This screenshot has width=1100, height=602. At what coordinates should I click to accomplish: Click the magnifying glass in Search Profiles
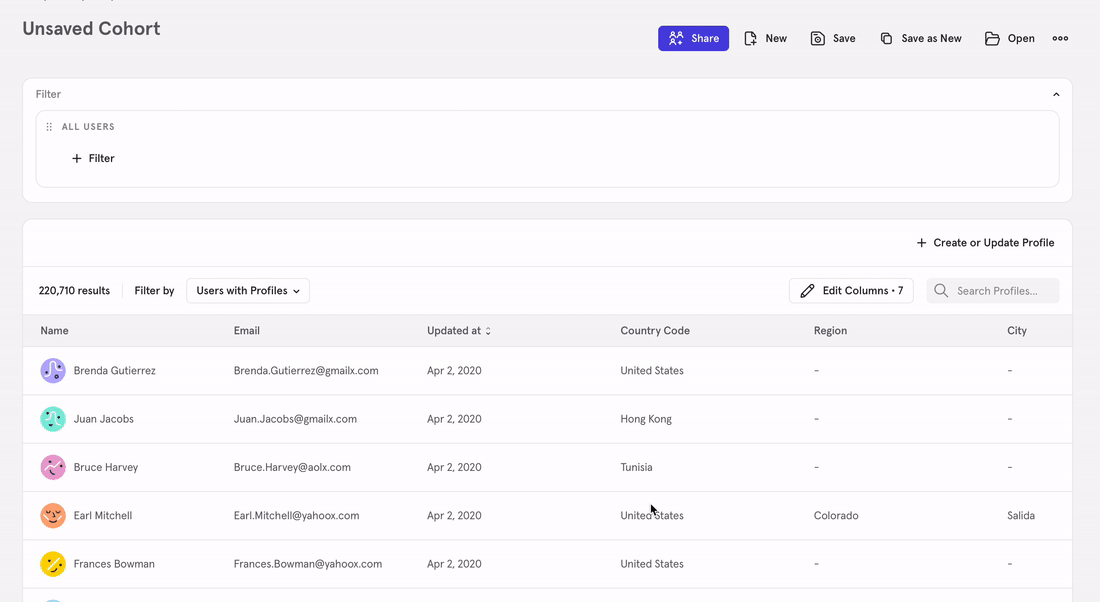pos(940,290)
